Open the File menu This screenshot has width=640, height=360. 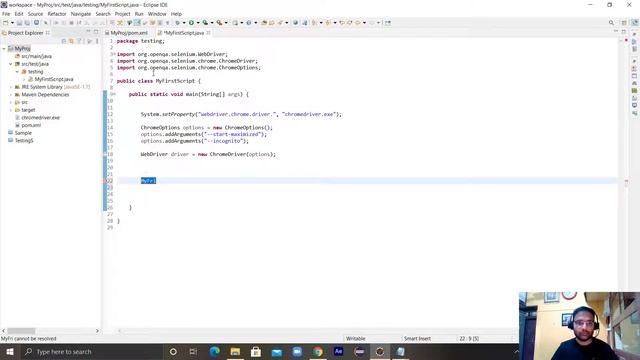[x=6, y=14]
